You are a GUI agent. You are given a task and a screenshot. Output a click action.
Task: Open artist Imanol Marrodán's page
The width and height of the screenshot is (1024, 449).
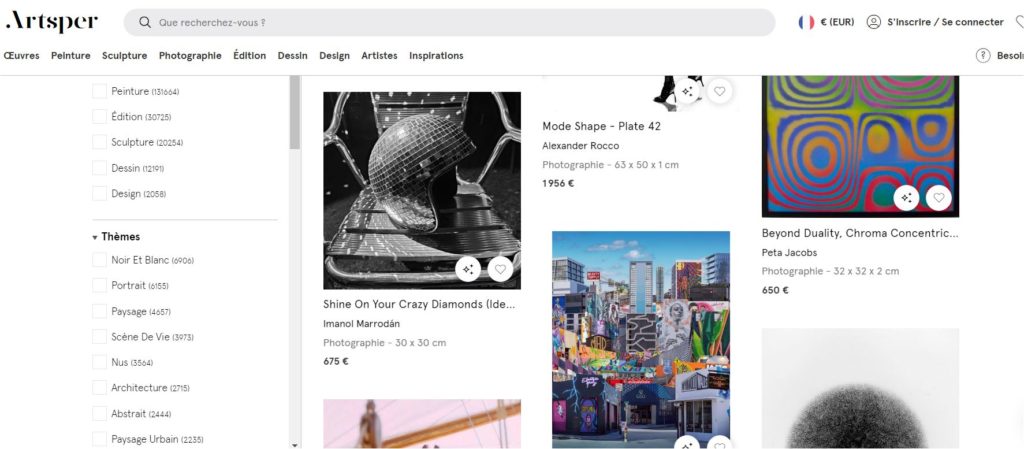pos(361,324)
